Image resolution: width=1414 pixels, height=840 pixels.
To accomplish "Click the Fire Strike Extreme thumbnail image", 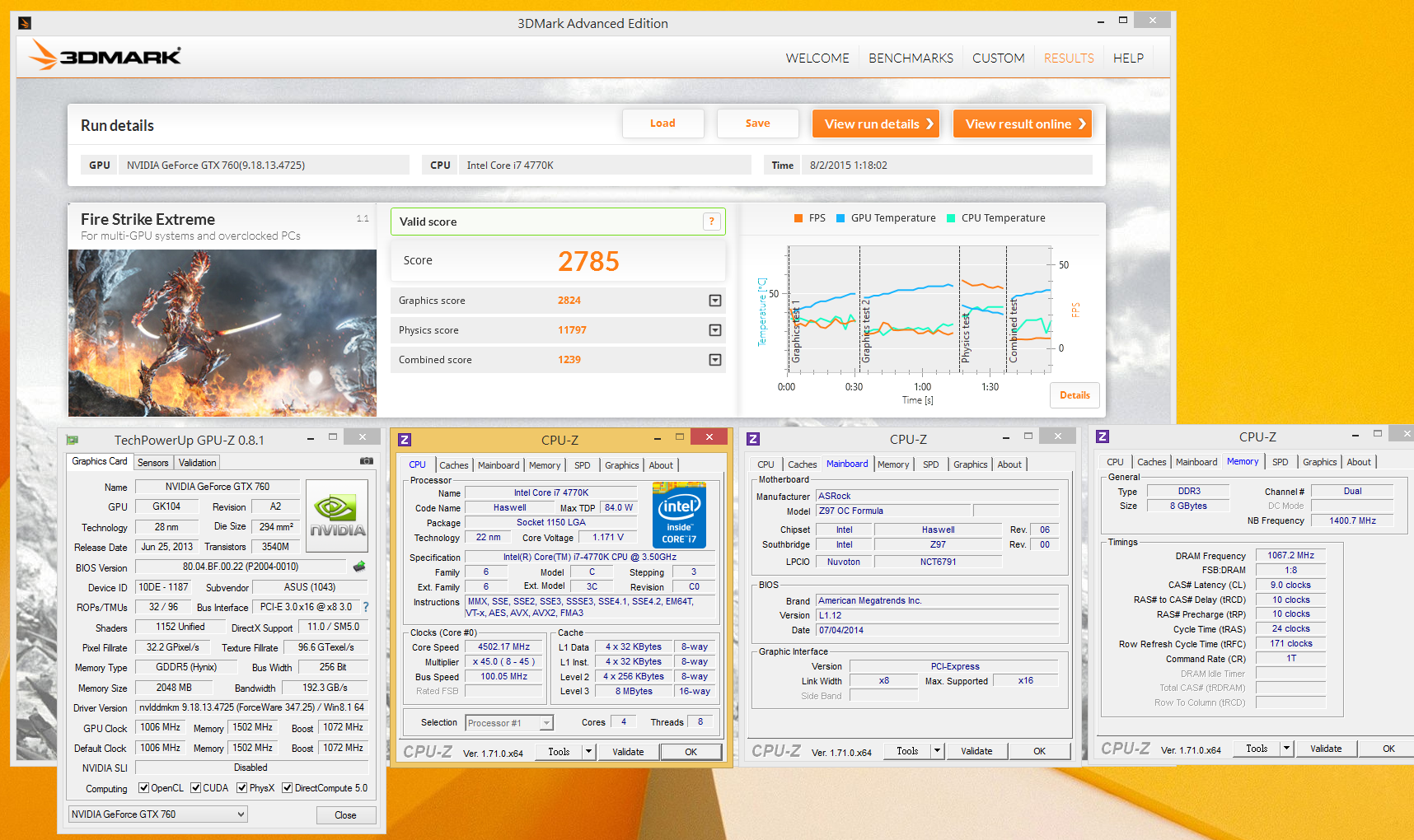I will [x=222, y=333].
